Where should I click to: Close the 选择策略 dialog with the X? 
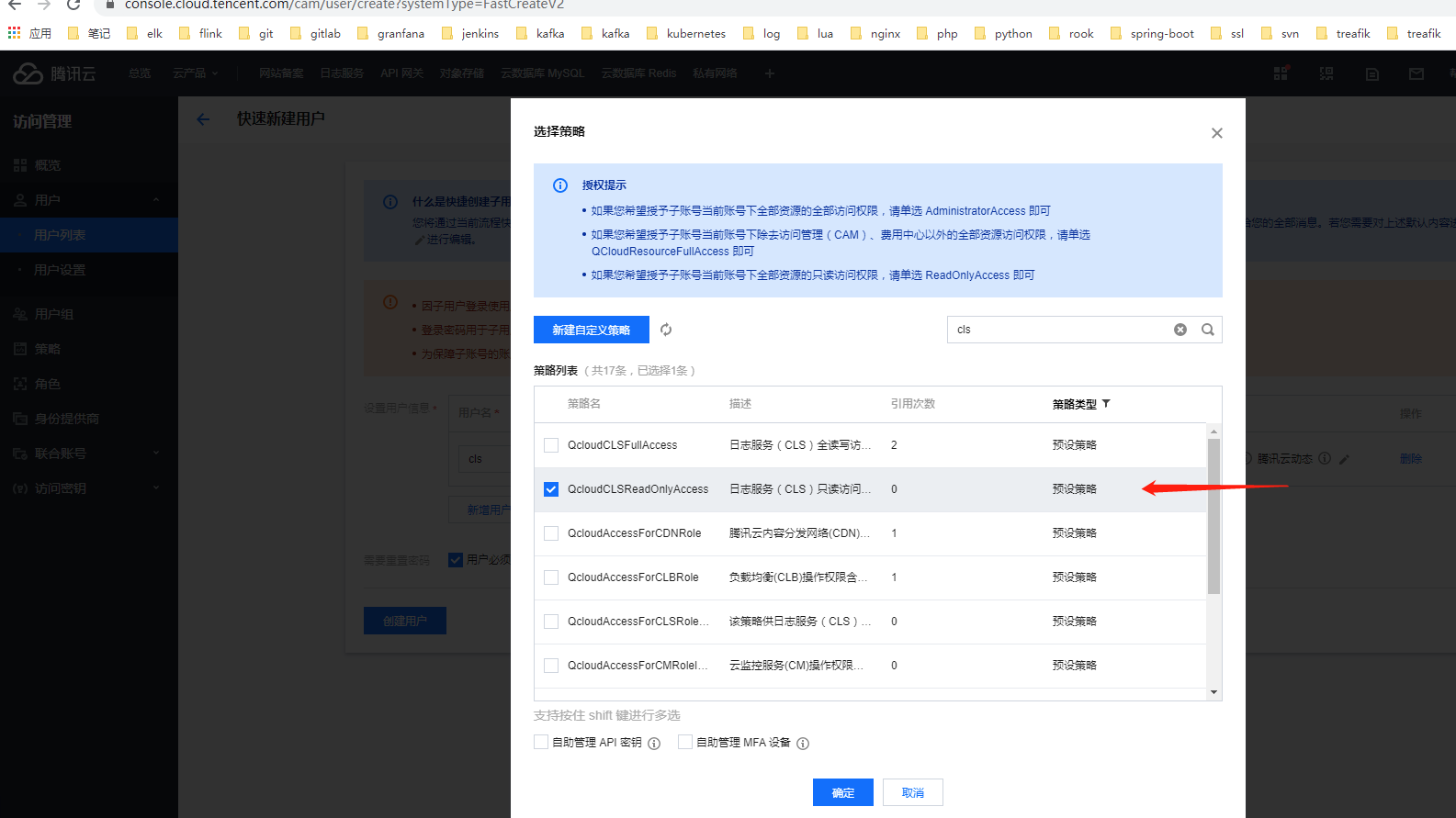(1217, 133)
